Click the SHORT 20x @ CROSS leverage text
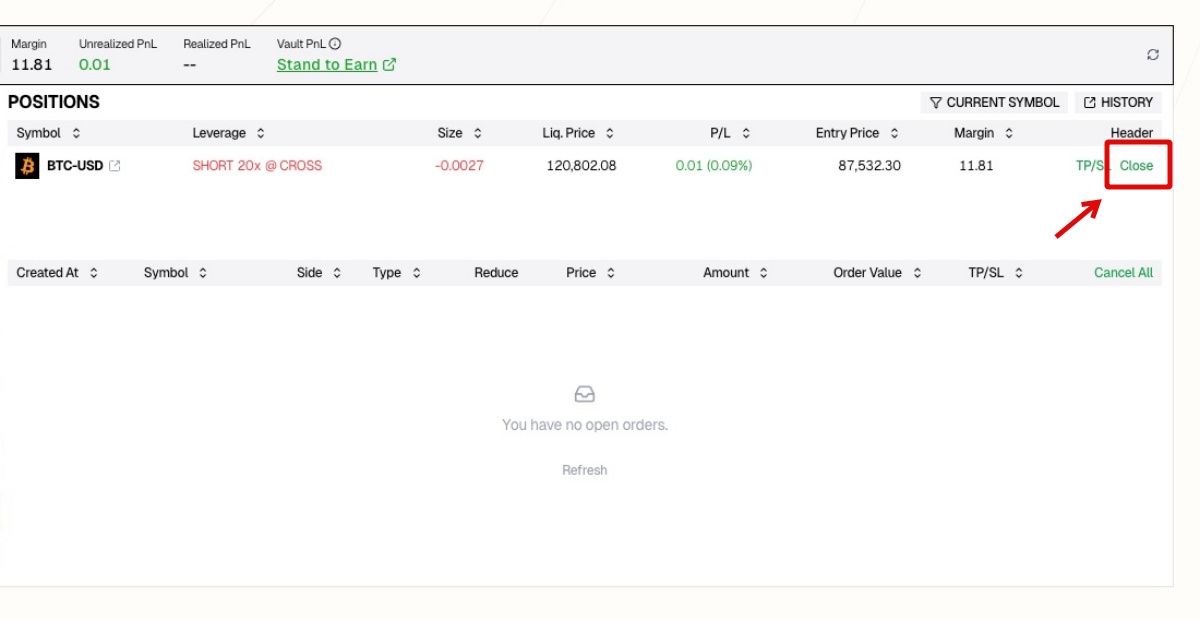Screen dimensions: 1200x621 coord(257,166)
